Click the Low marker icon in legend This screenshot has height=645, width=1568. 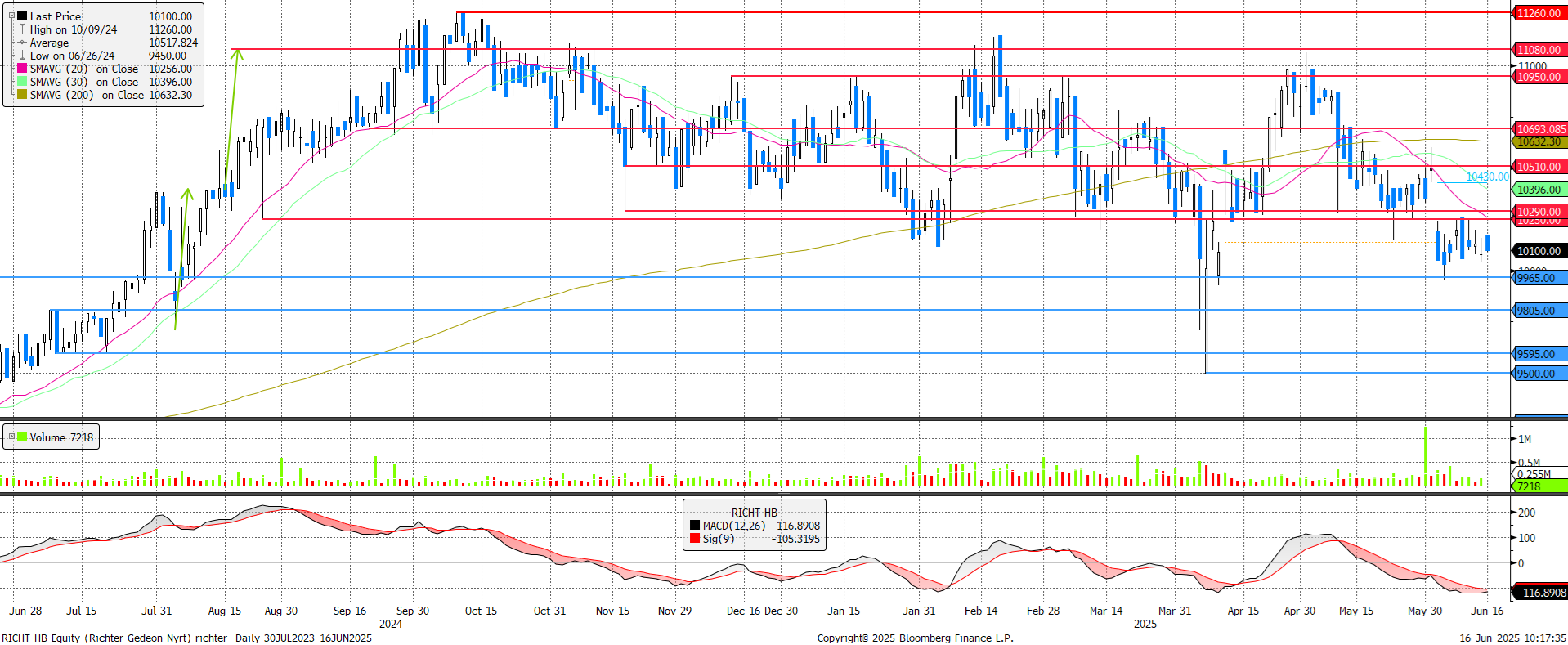[x=23, y=56]
